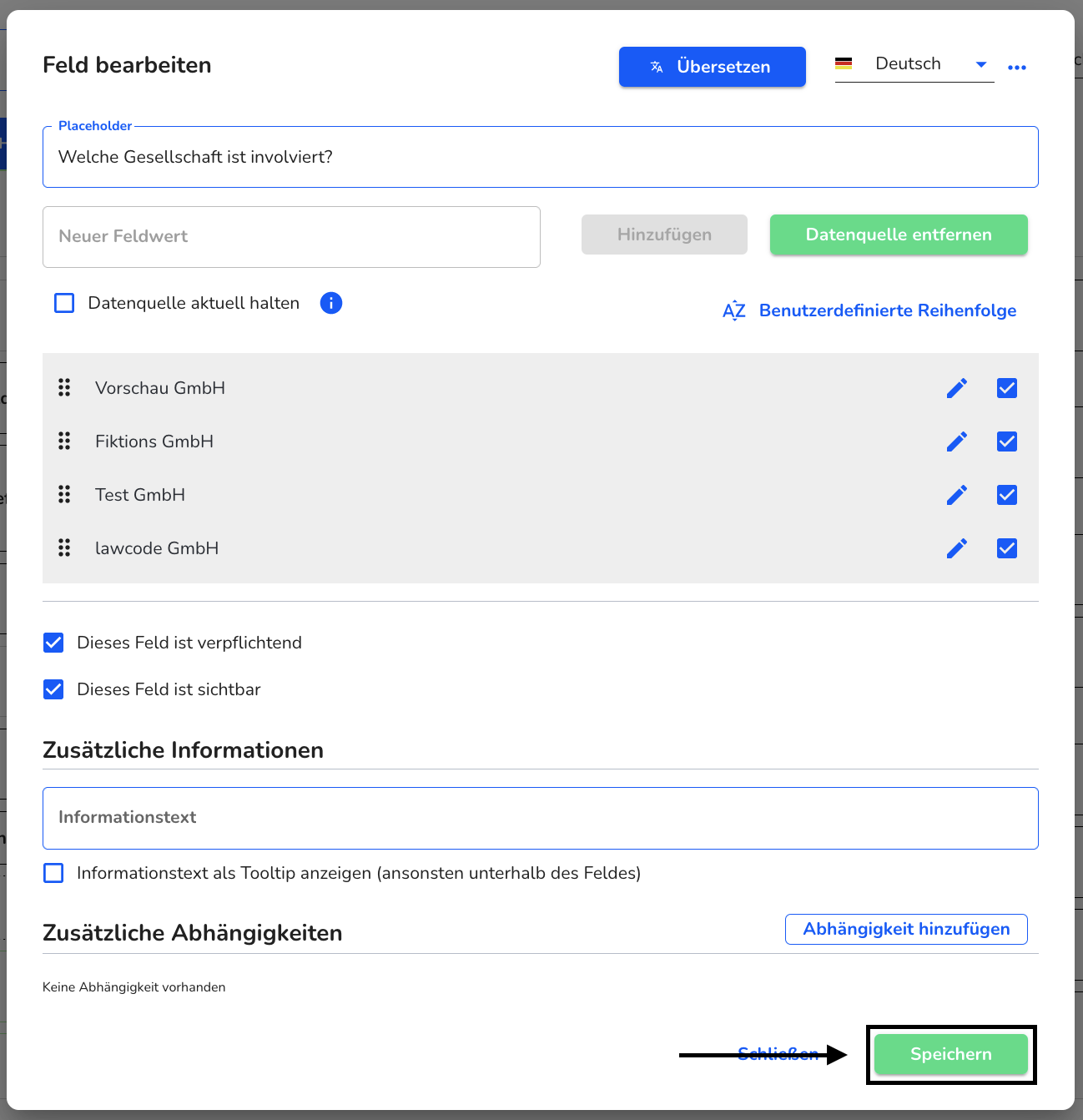Click the AZ sort icon
The image size is (1083, 1120).
pos(734,310)
